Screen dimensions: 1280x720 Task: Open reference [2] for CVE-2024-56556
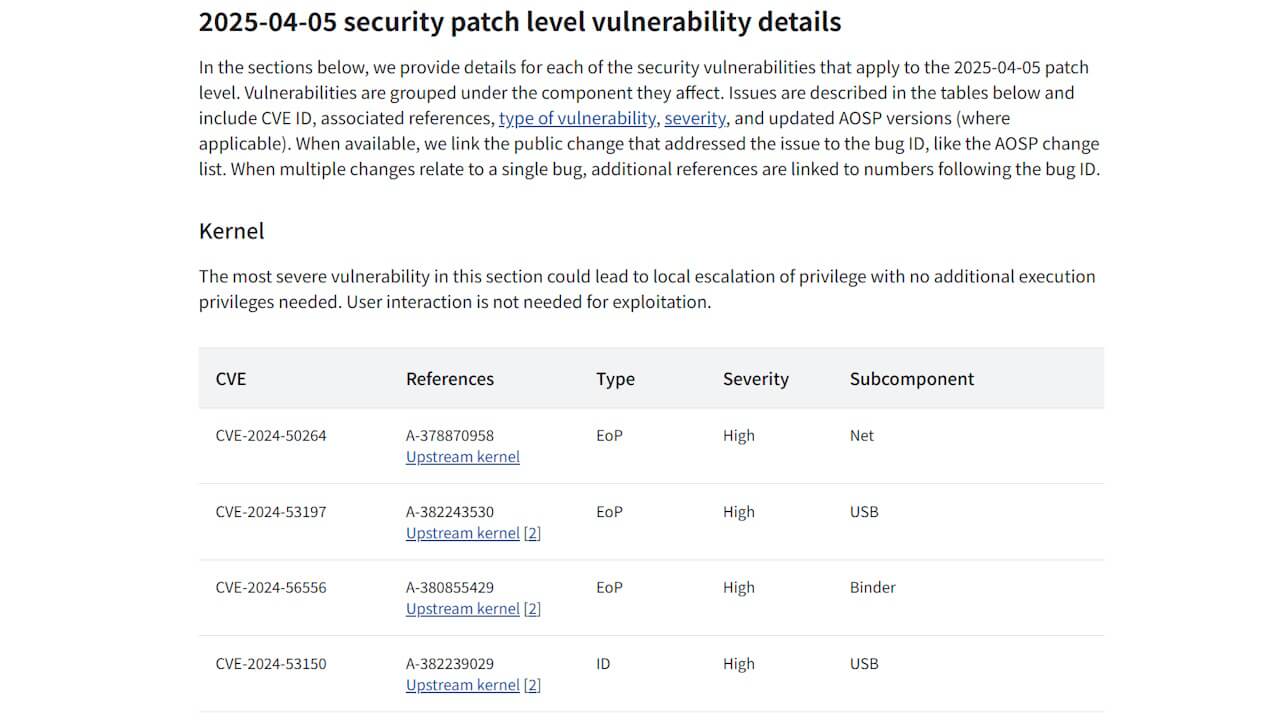[x=533, y=609]
